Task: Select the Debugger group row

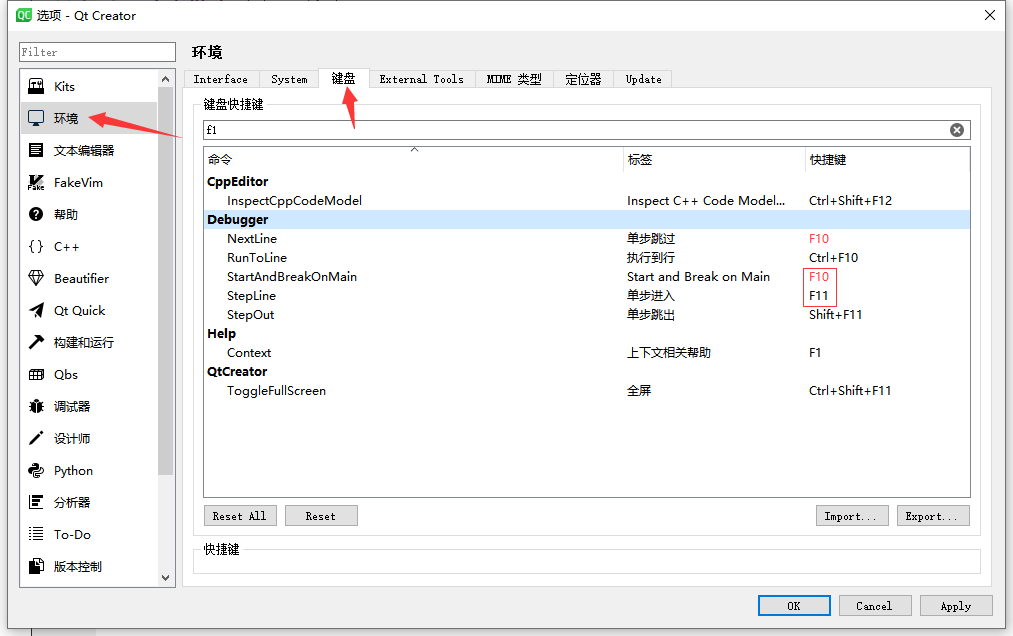Action: (587, 220)
